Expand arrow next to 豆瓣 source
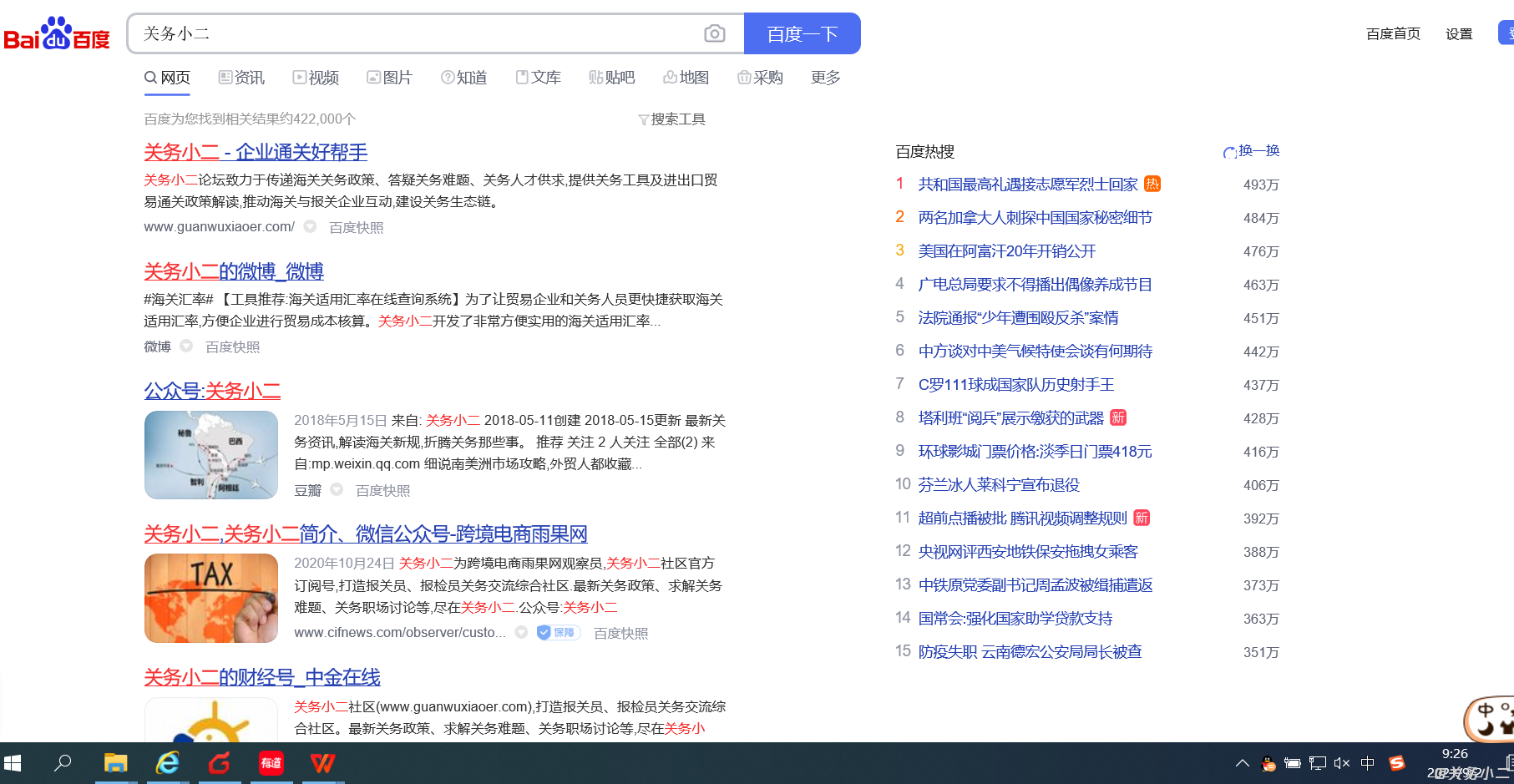Screen dimensions: 1514x784 click(337, 489)
